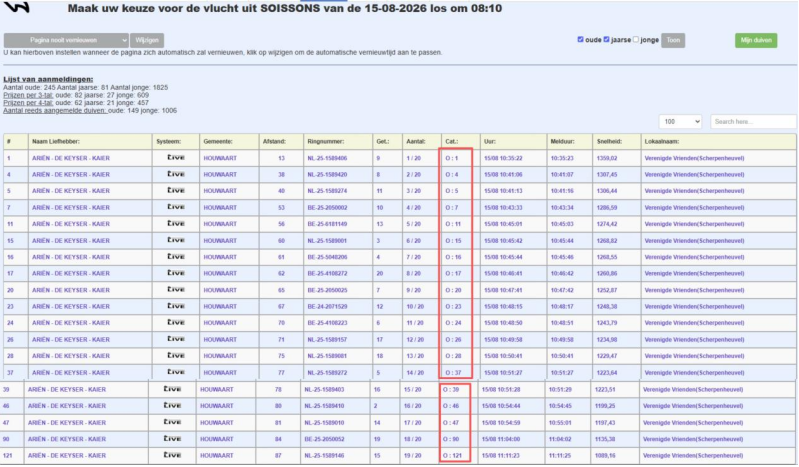799x467 pixels.
Task: Uncheck the 'oude' checkbox
Action: pos(580,39)
